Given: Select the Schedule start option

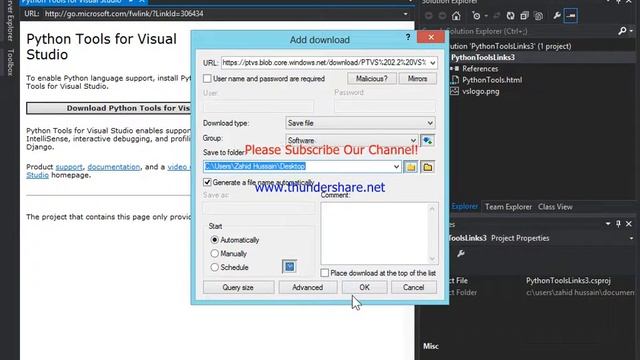Looking at the screenshot, I should tap(214, 267).
